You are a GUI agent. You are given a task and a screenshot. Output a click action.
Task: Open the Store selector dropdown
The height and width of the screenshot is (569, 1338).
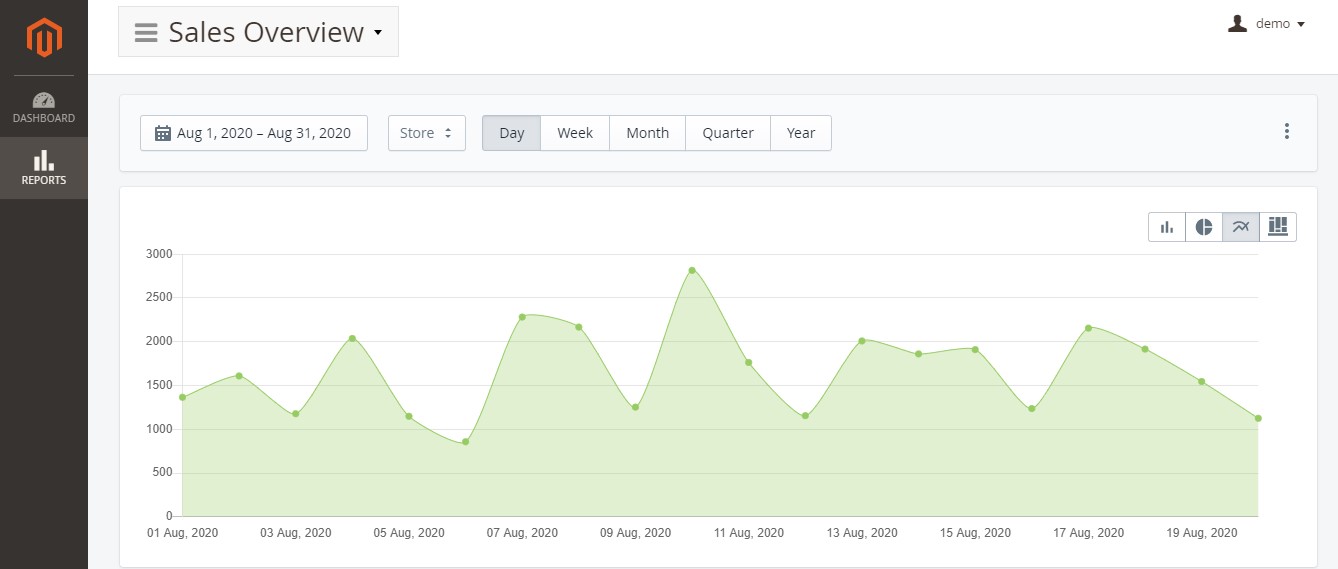(426, 133)
